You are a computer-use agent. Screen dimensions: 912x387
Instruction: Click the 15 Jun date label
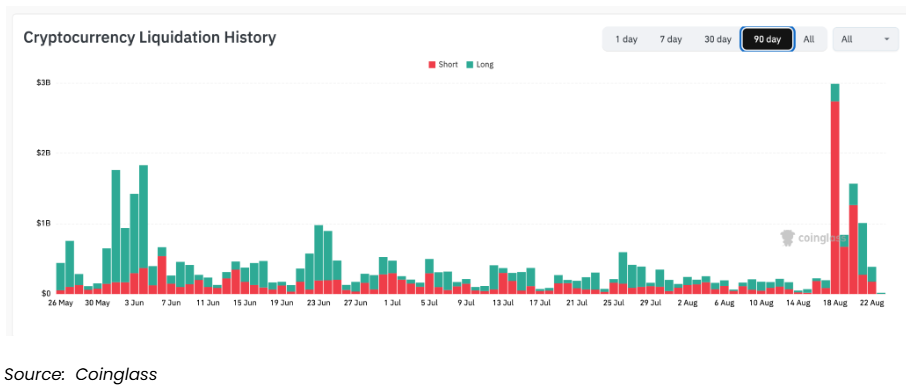[245, 303]
